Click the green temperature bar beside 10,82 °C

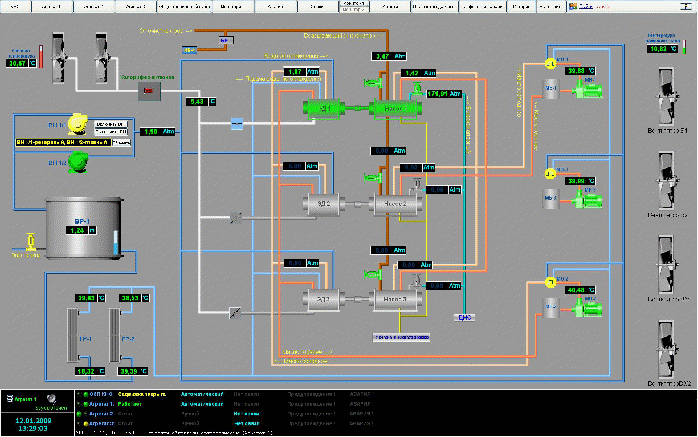pos(684,47)
